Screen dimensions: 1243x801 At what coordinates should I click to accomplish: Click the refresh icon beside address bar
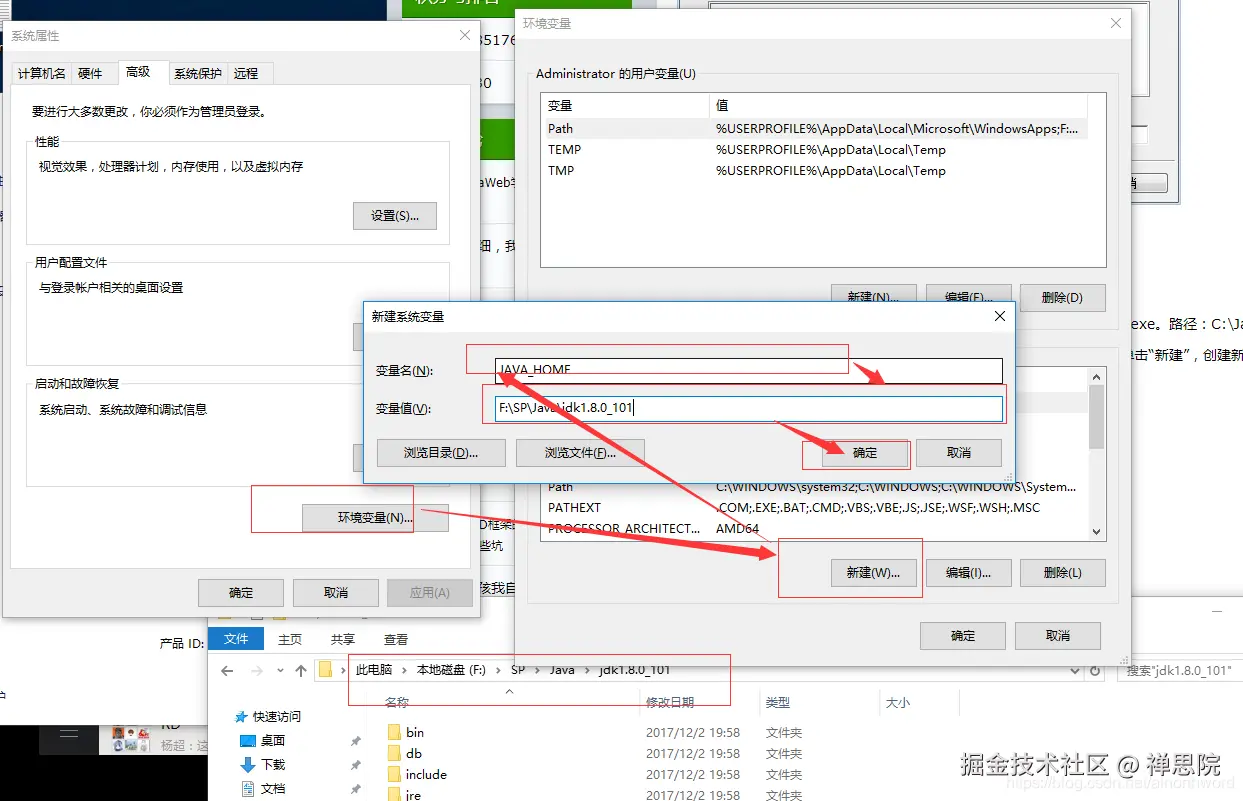(1095, 671)
